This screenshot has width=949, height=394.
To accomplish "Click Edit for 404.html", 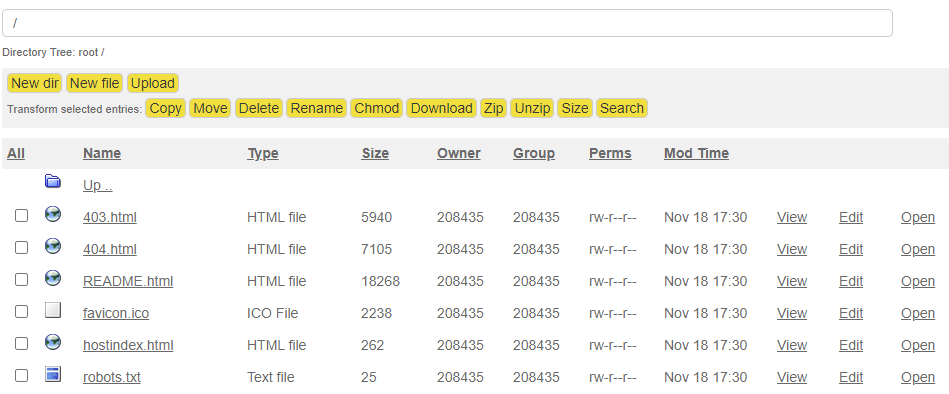I will 851,249.
